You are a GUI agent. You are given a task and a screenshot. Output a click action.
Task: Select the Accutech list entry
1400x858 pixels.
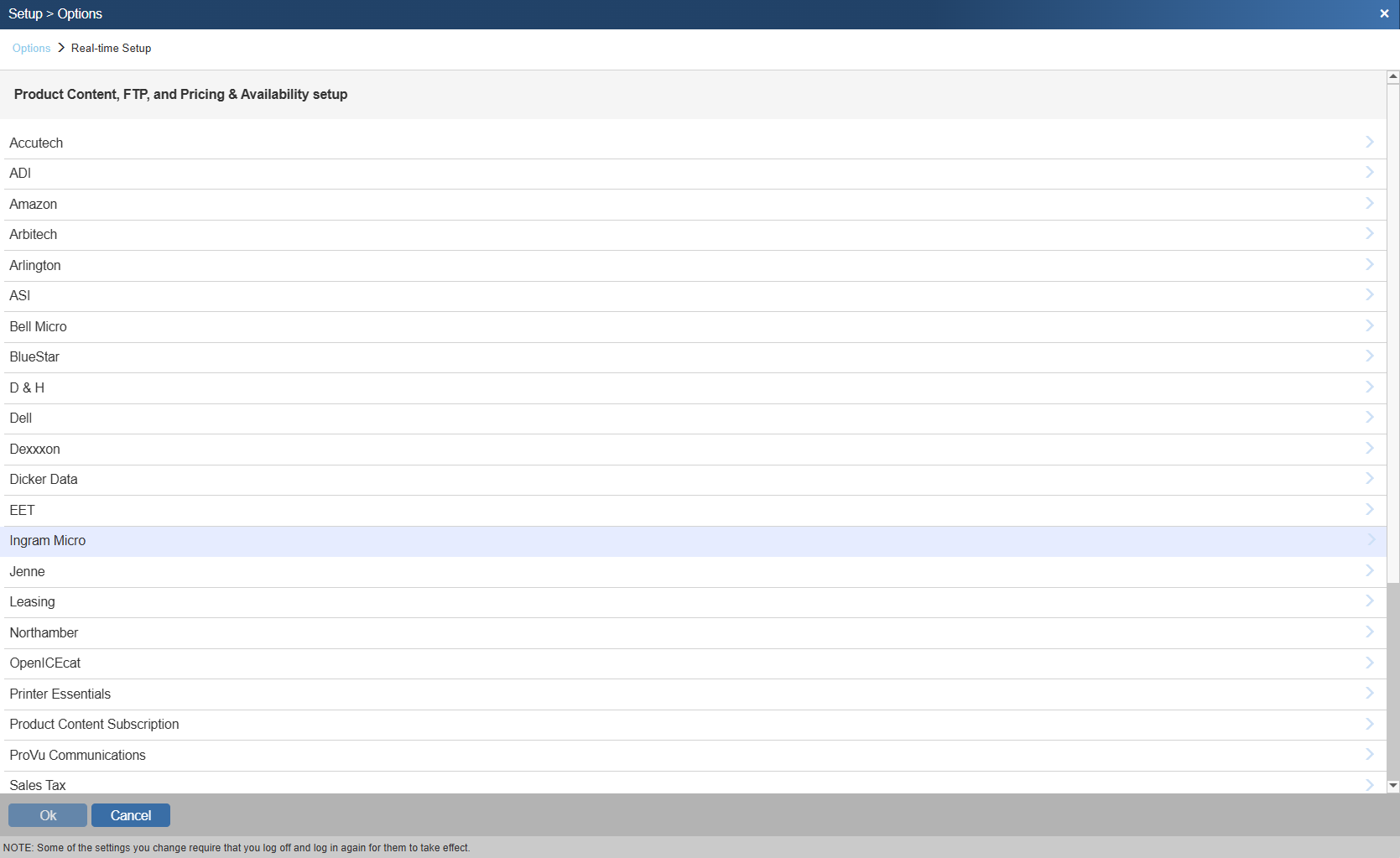36,143
